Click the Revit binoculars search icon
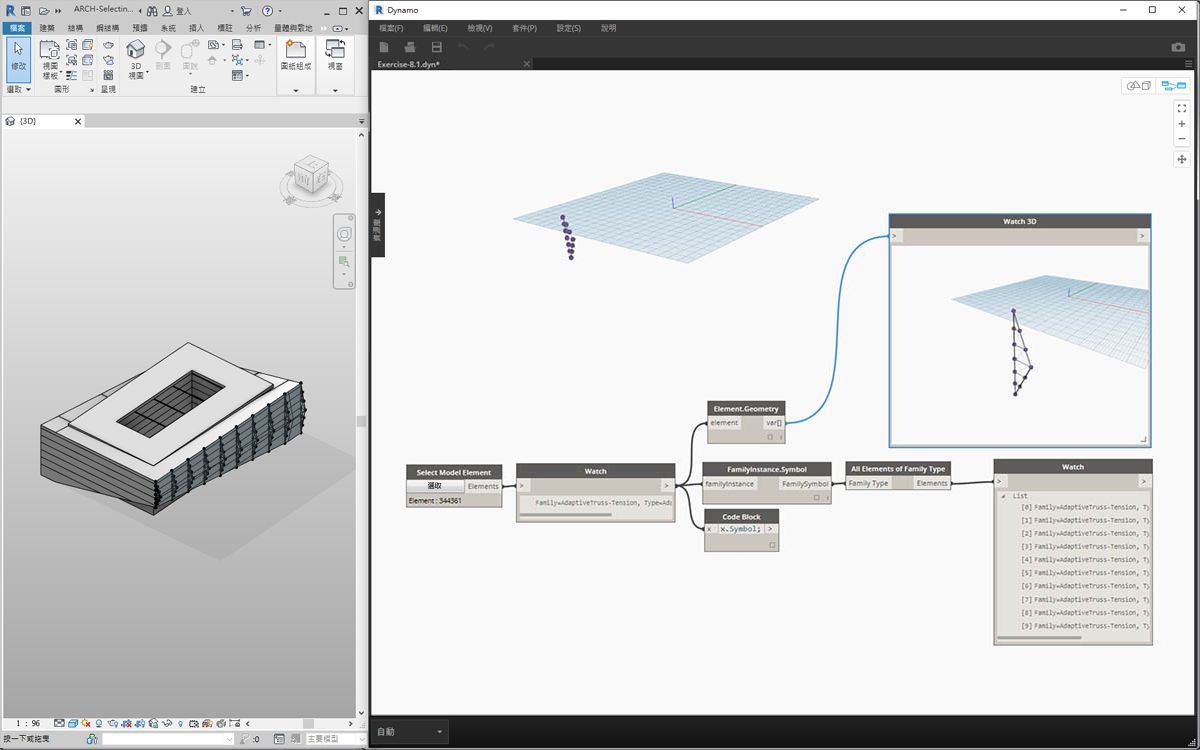The width and height of the screenshot is (1200, 750). [x=152, y=10]
